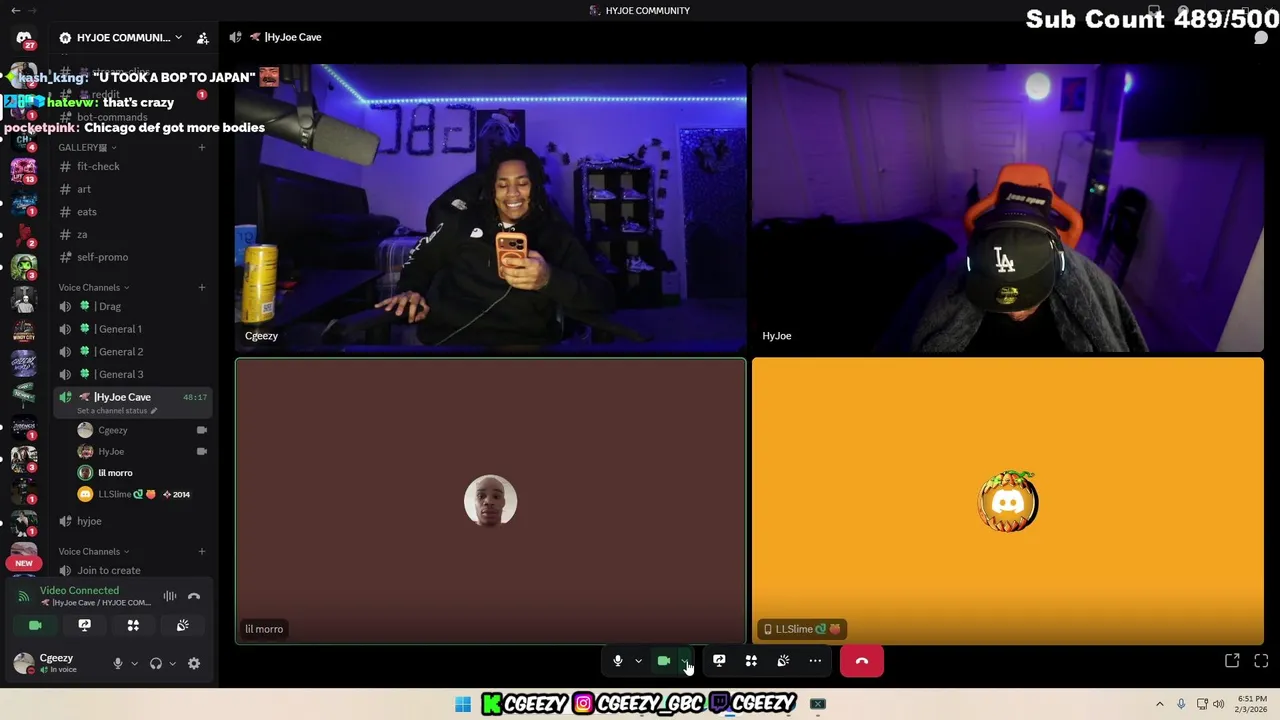Join General 3 voice channel

coord(132,374)
